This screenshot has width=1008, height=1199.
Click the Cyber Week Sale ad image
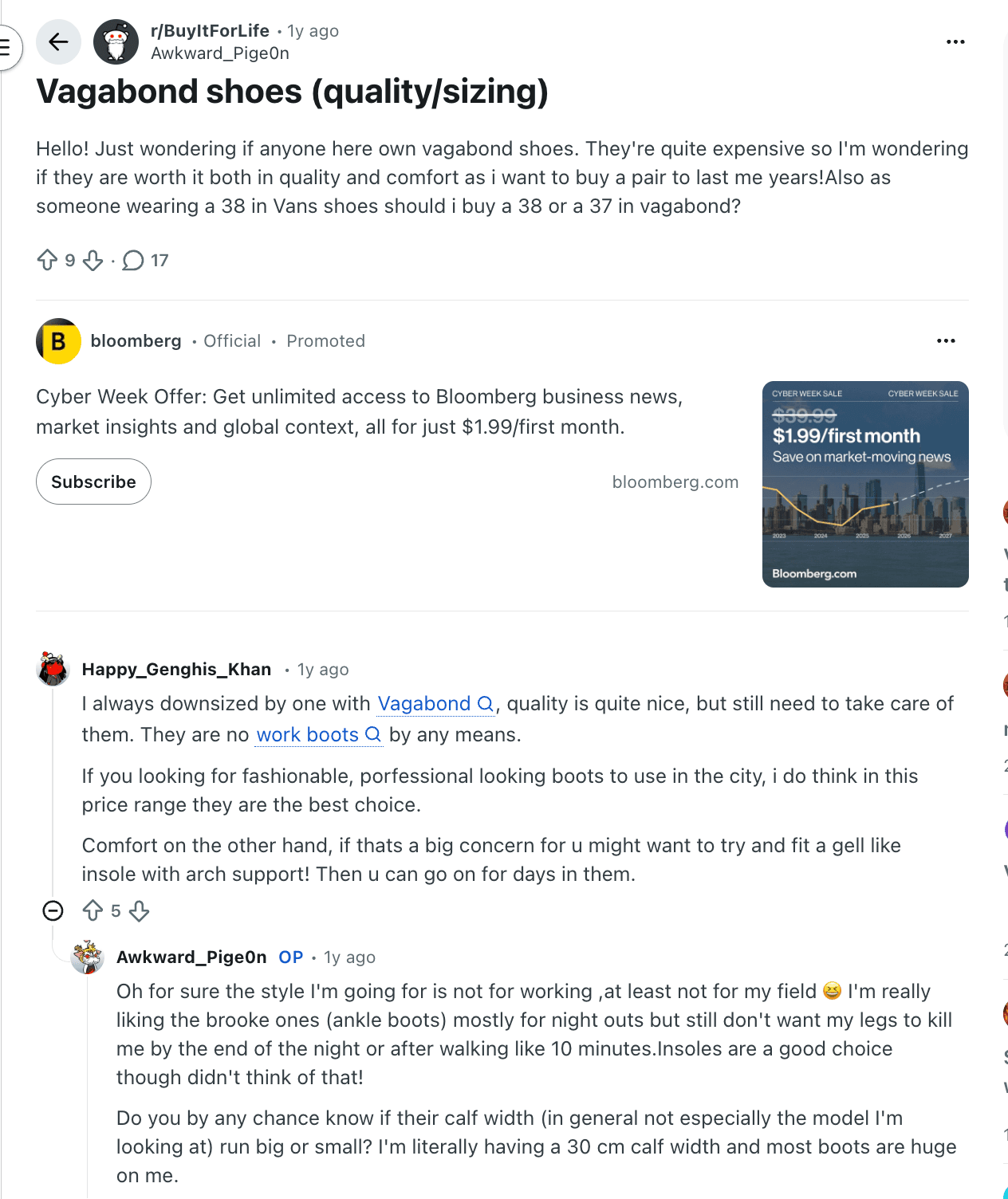[x=865, y=485]
